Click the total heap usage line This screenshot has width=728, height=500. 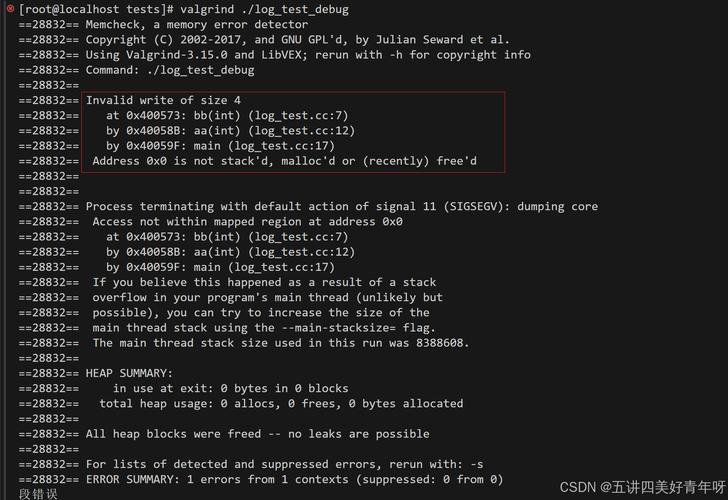[x=280, y=404]
